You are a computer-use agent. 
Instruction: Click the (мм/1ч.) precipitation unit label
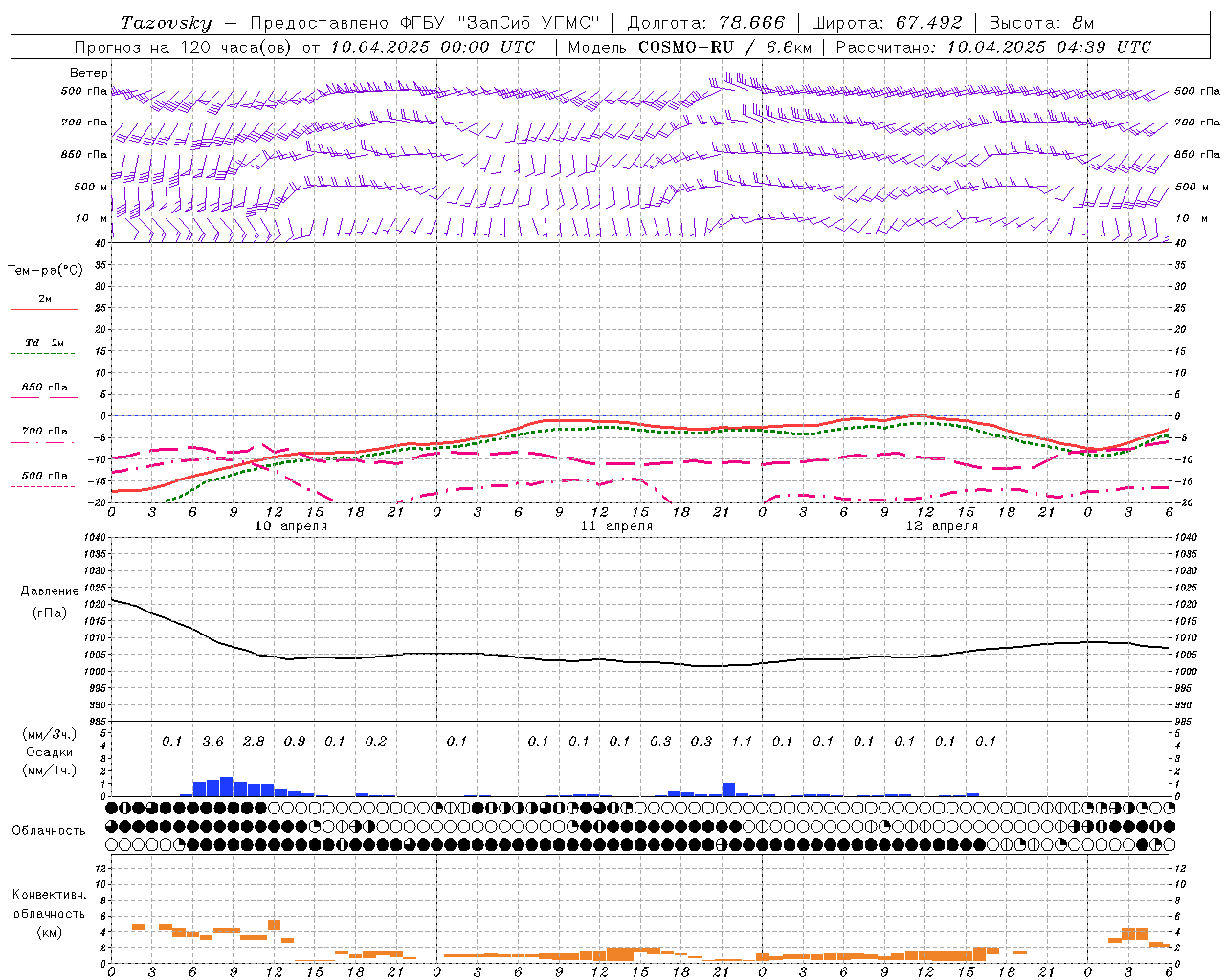pos(50,770)
